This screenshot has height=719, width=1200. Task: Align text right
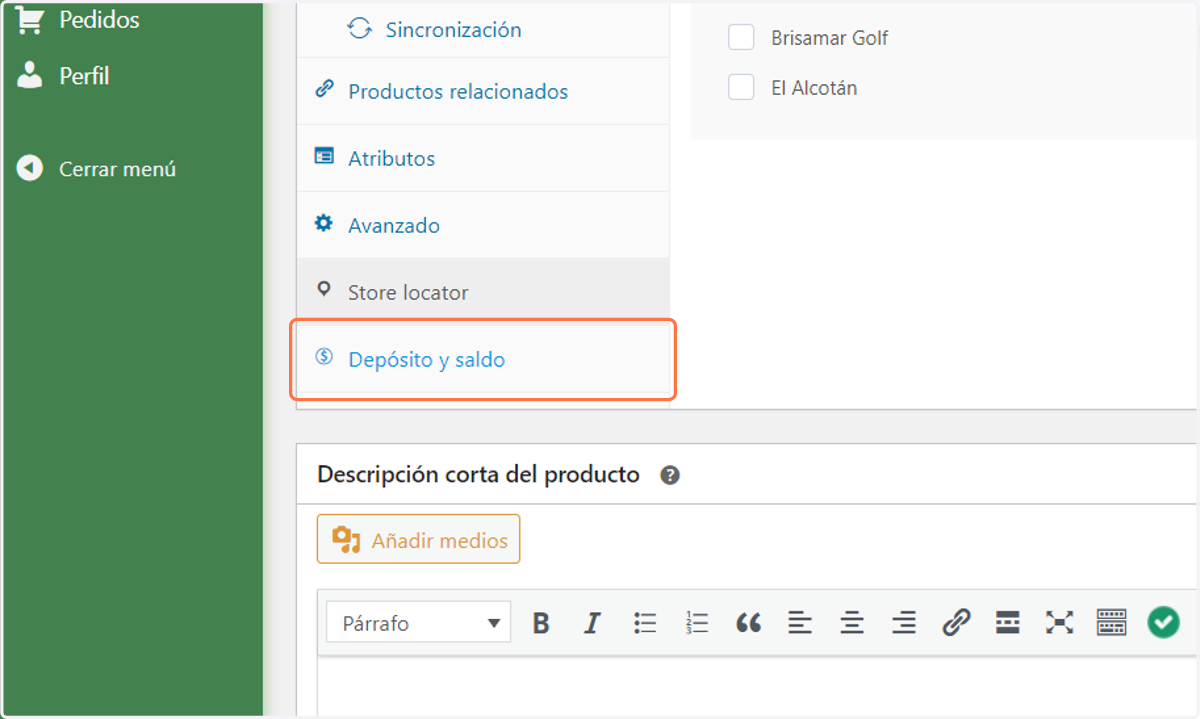click(904, 623)
